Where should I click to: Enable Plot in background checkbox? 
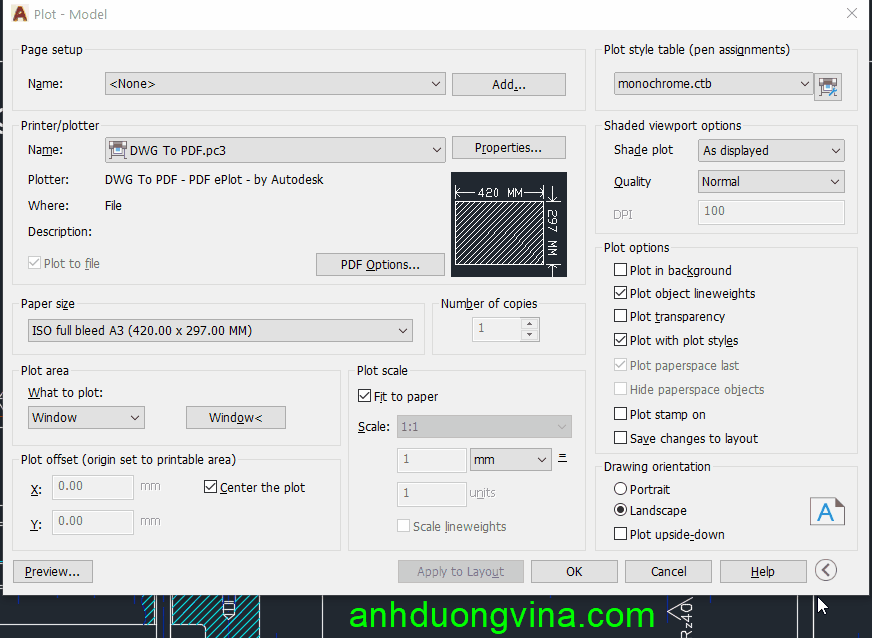point(620,270)
